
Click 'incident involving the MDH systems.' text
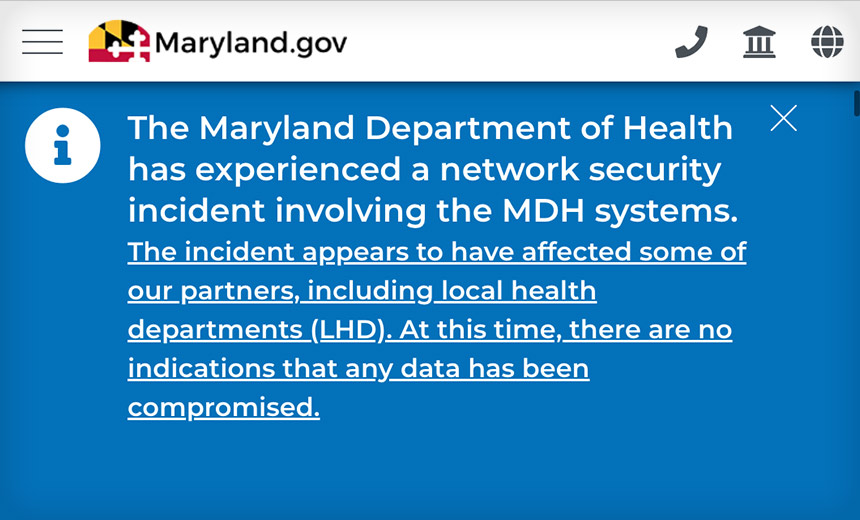[433, 211]
